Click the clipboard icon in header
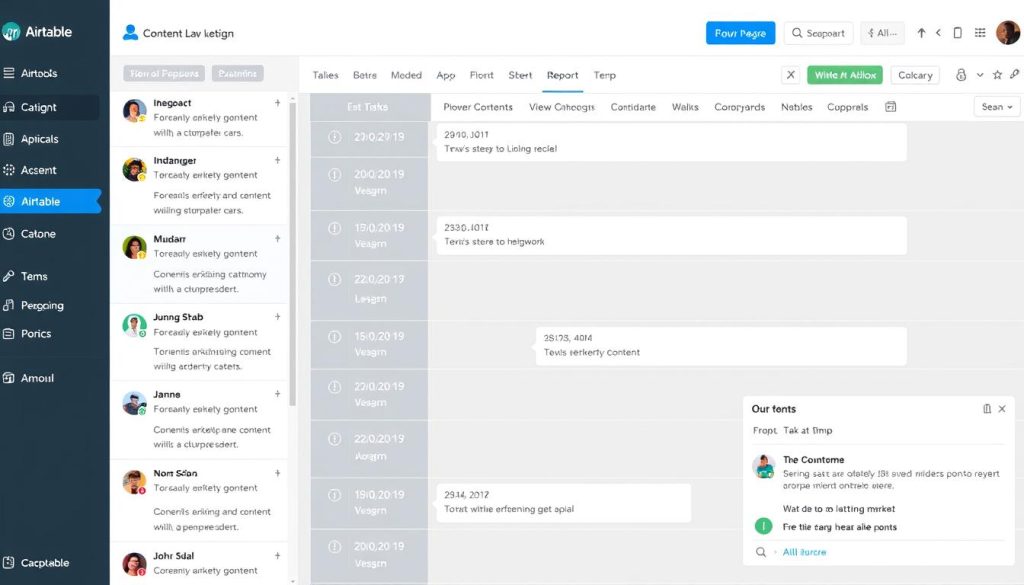1024x585 pixels. pyautogui.click(x=957, y=33)
